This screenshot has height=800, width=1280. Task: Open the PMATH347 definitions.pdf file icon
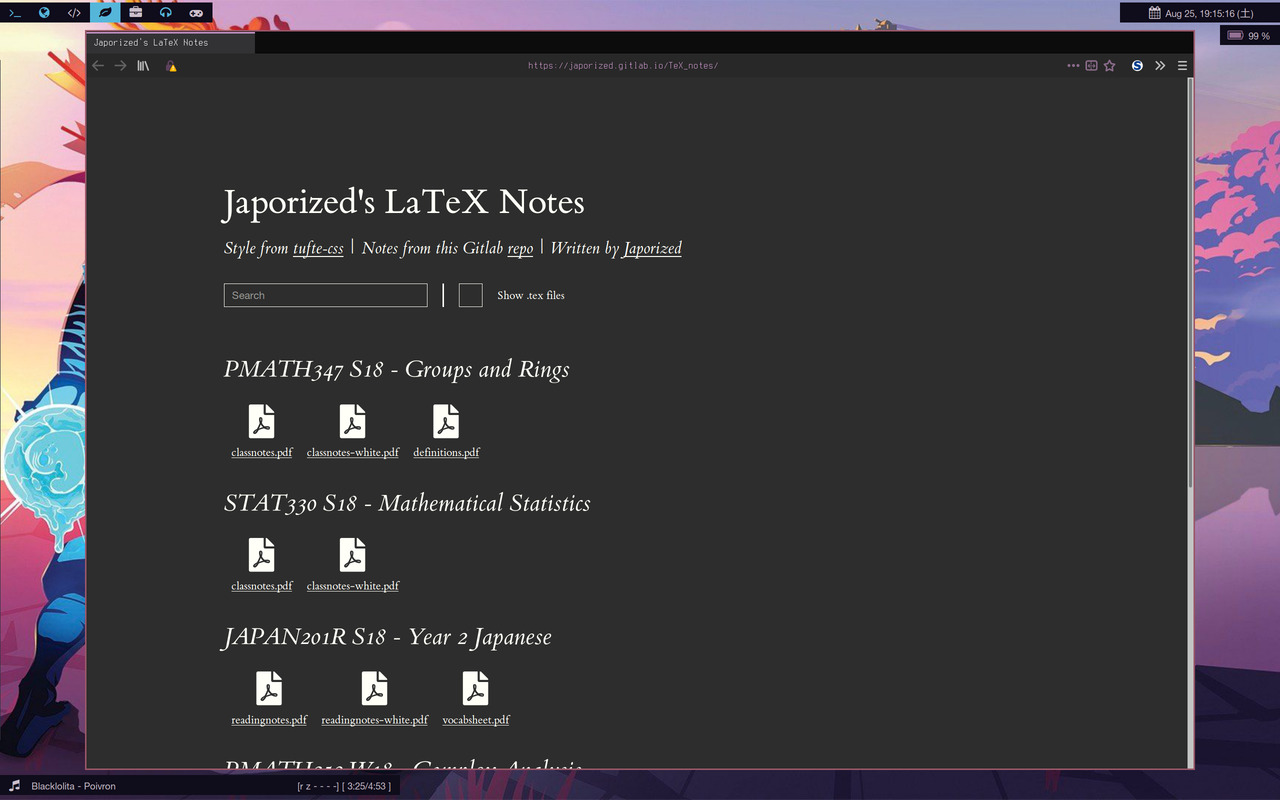tap(446, 421)
